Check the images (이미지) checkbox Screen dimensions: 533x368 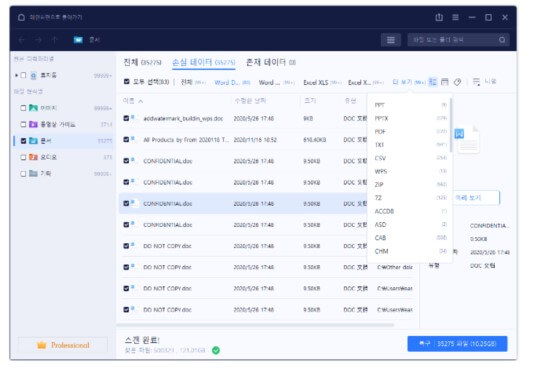pos(23,108)
